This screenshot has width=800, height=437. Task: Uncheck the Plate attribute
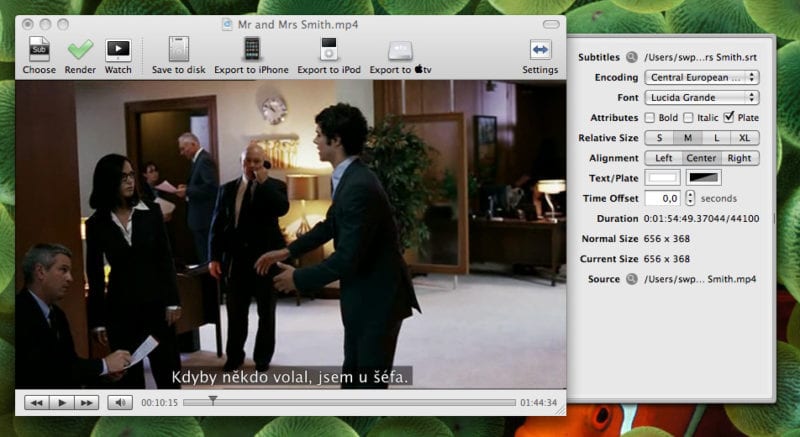pyautogui.click(x=729, y=117)
